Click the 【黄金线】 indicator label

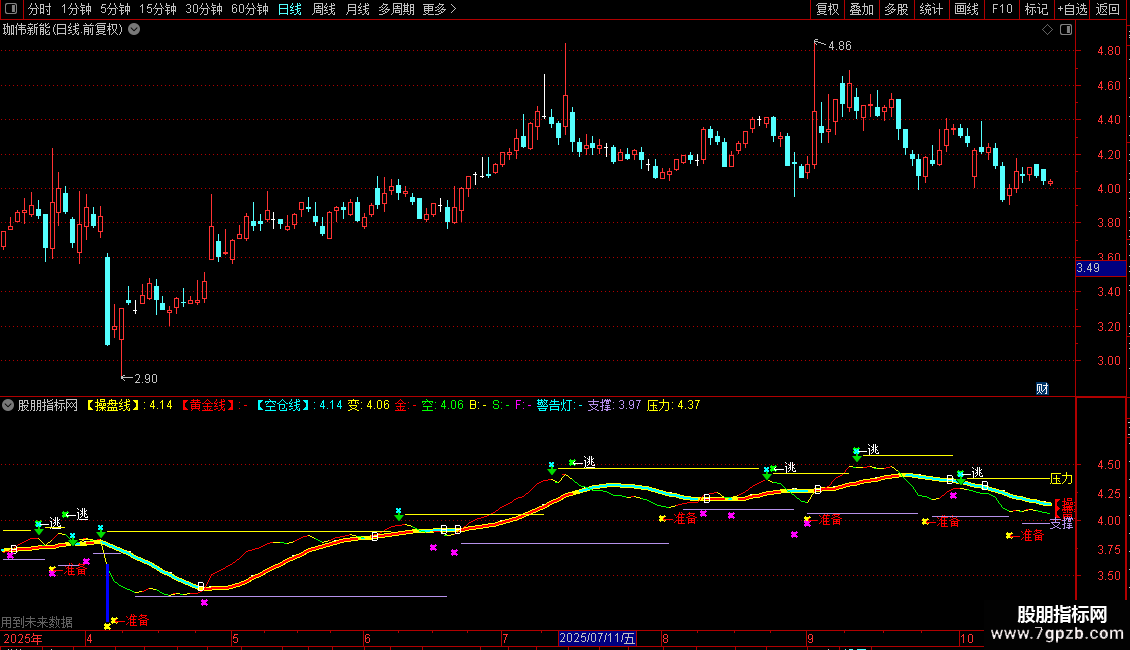pos(208,405)
